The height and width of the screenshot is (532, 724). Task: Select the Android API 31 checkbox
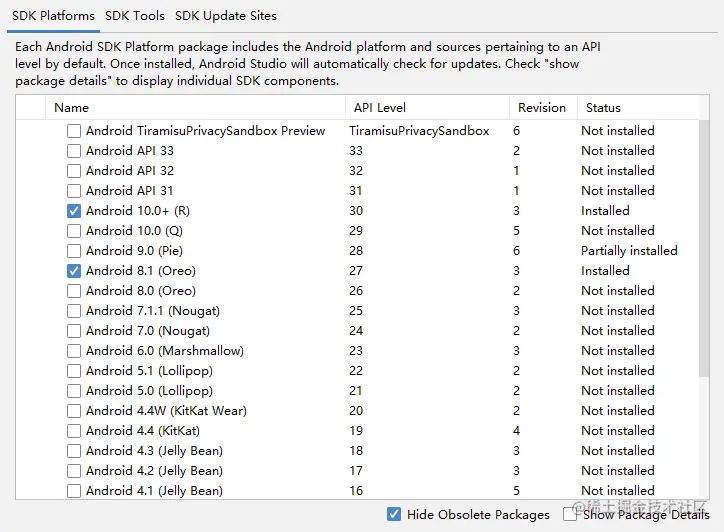coord(74,191)
